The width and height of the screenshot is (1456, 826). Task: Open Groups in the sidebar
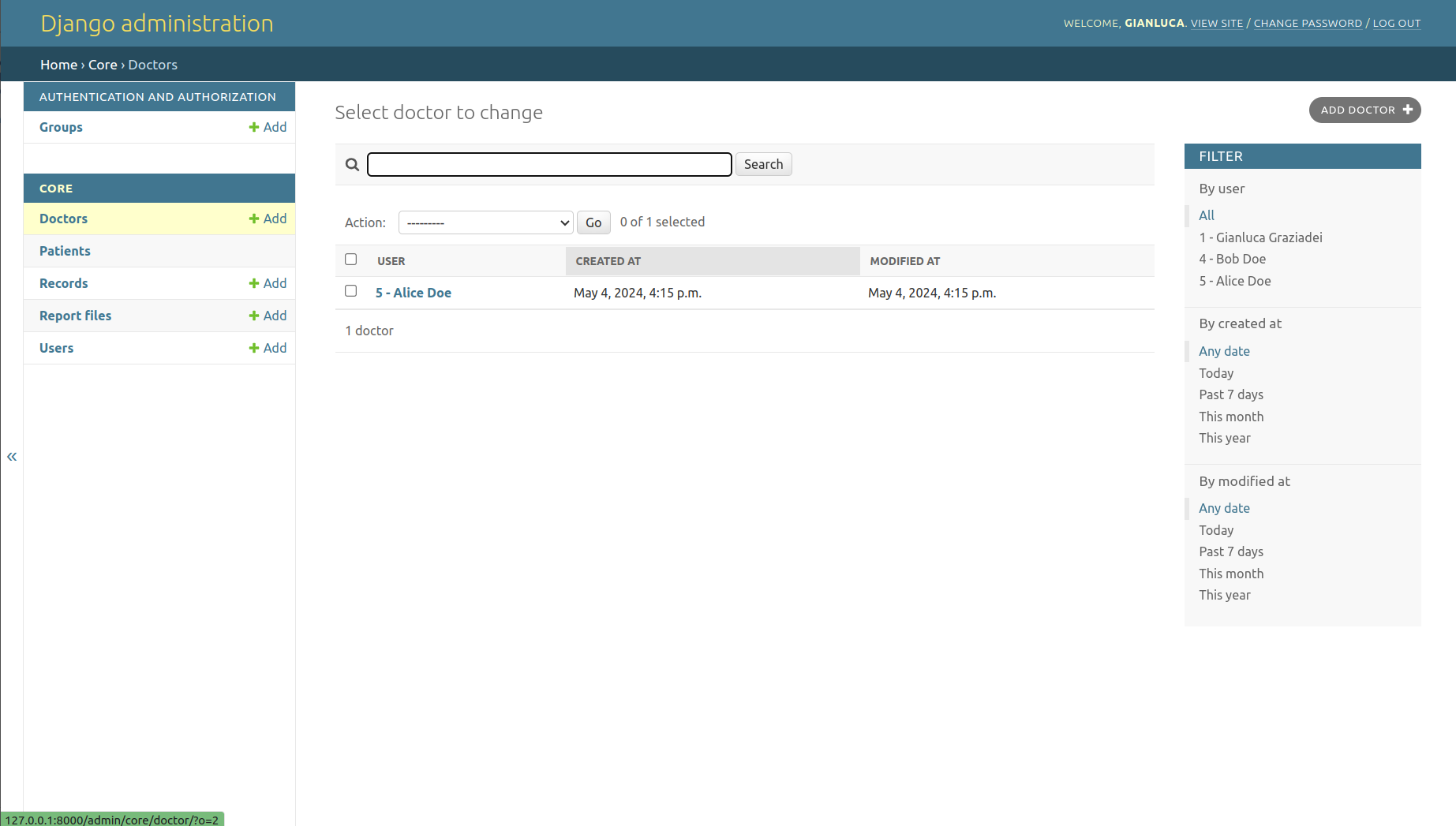[x=61, y=127]
